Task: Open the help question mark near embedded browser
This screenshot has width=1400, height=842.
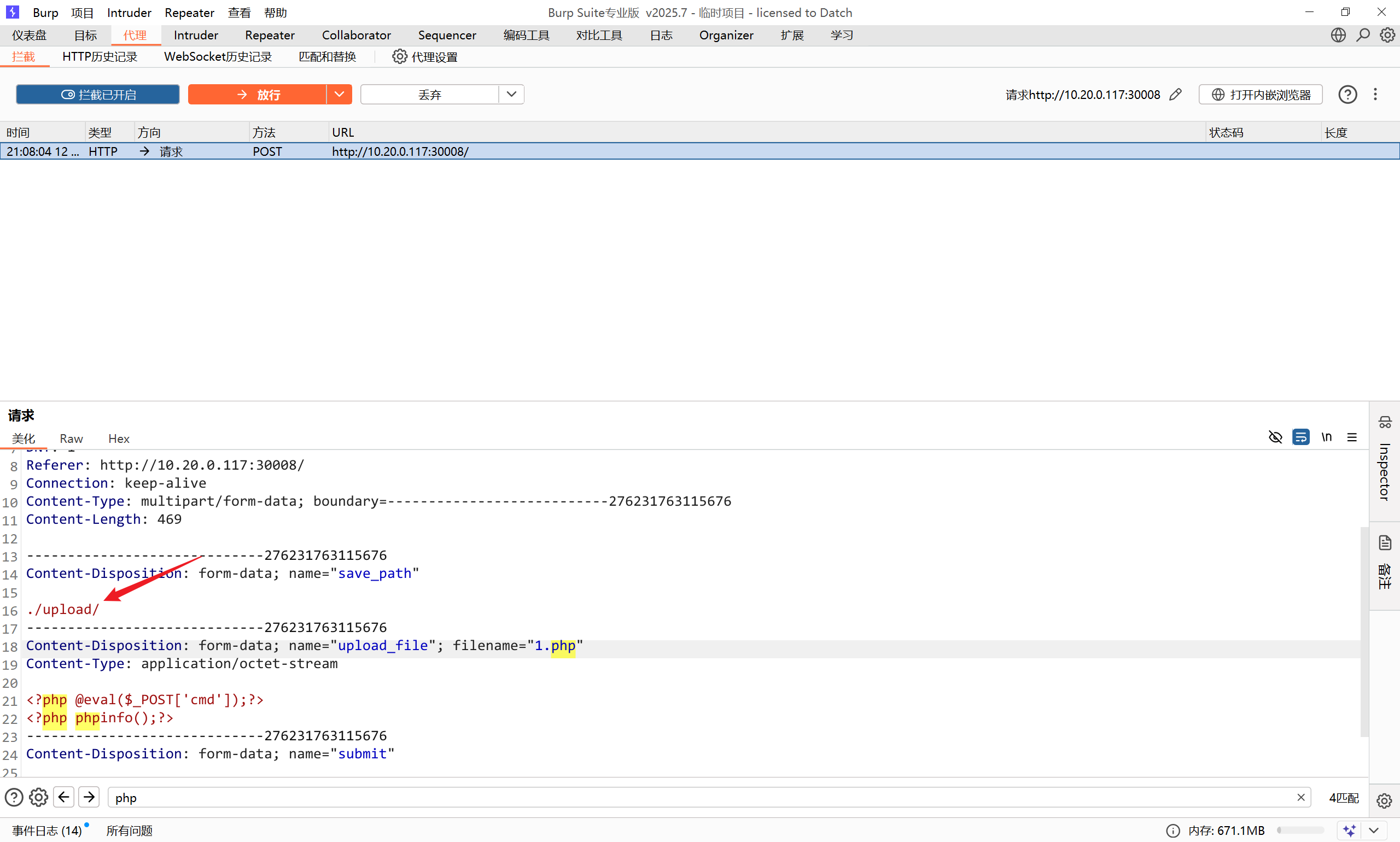Action: [1347, 94]
